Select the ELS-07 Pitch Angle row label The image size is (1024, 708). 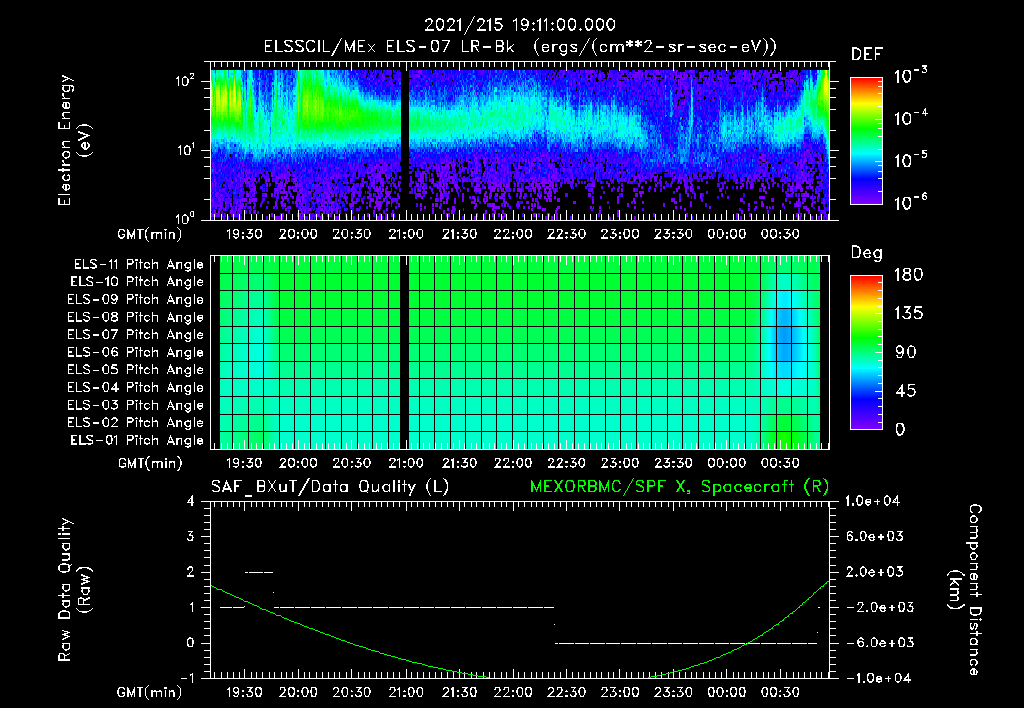point(136,335)
